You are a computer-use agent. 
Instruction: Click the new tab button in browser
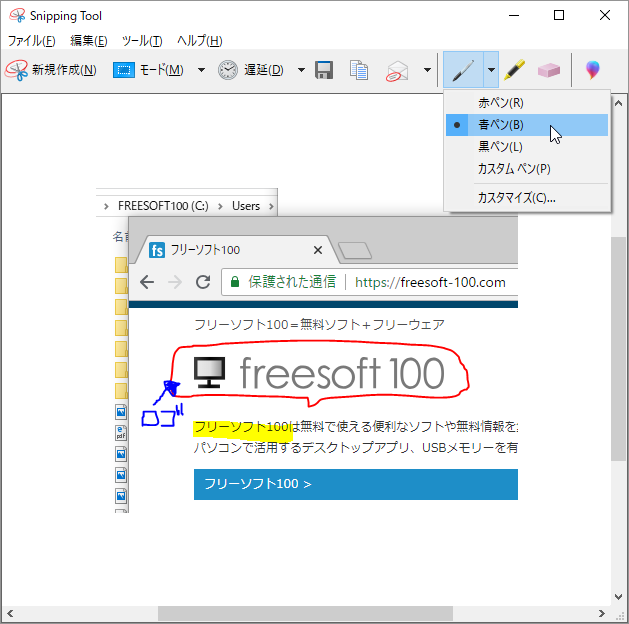tap(355, 251)
